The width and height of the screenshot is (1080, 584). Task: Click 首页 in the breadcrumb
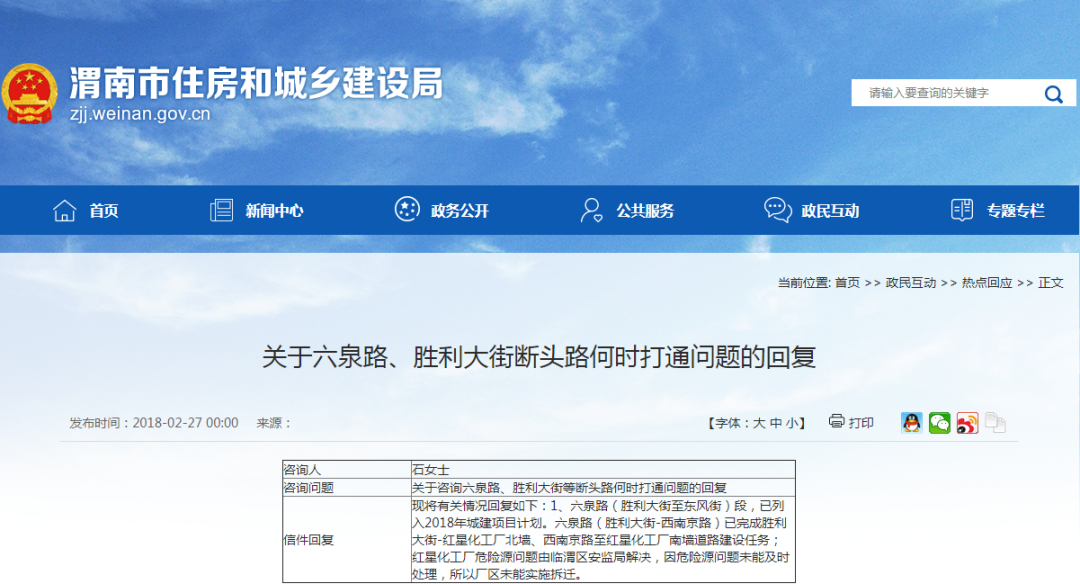click(x=847, y=283)
